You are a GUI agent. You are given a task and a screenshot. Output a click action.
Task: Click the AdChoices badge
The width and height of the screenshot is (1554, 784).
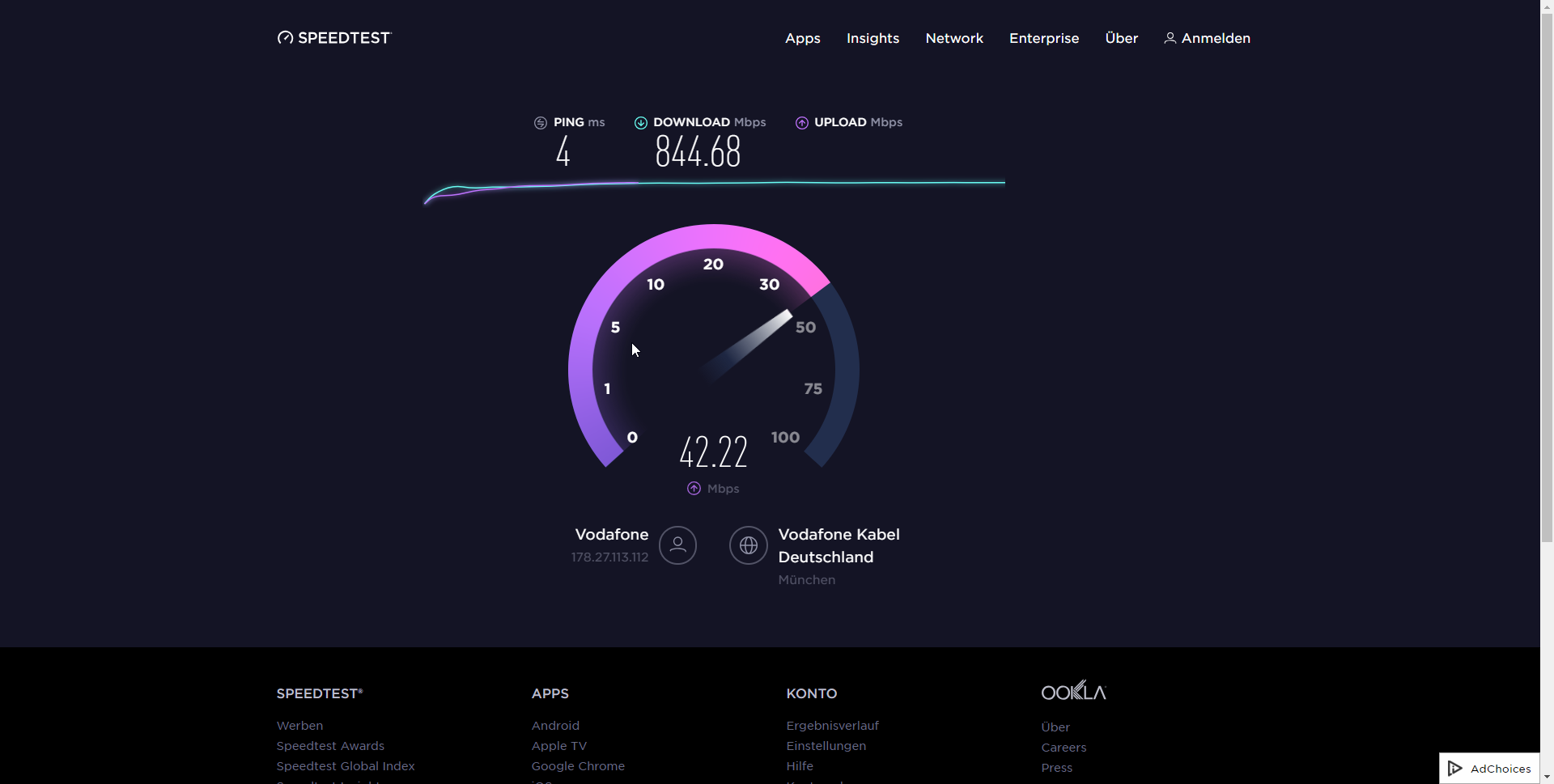pos(1489,769)
